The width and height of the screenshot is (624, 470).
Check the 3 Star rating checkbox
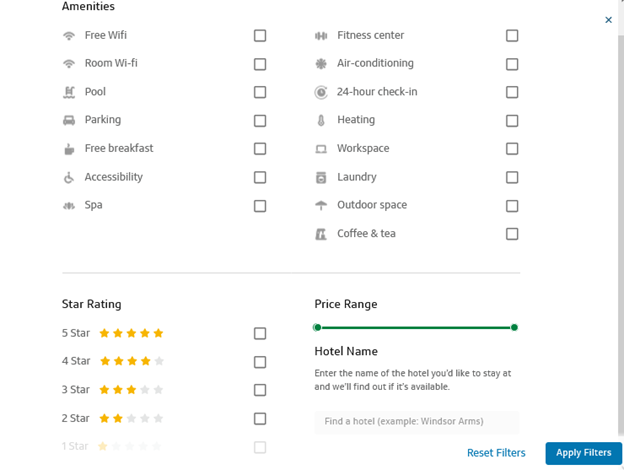click(x=260, y=390)
